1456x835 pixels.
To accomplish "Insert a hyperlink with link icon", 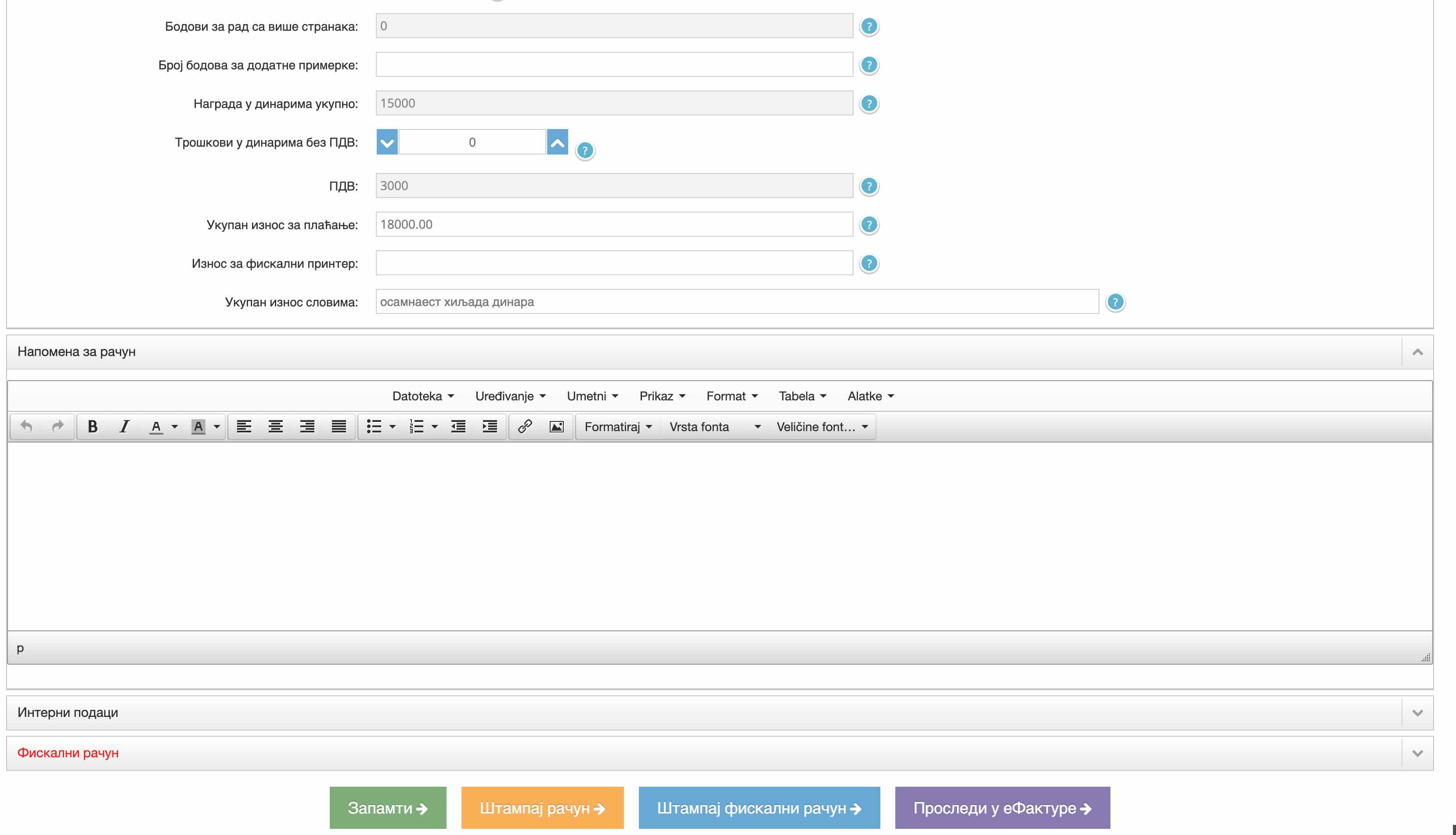I will pos(525,427).
